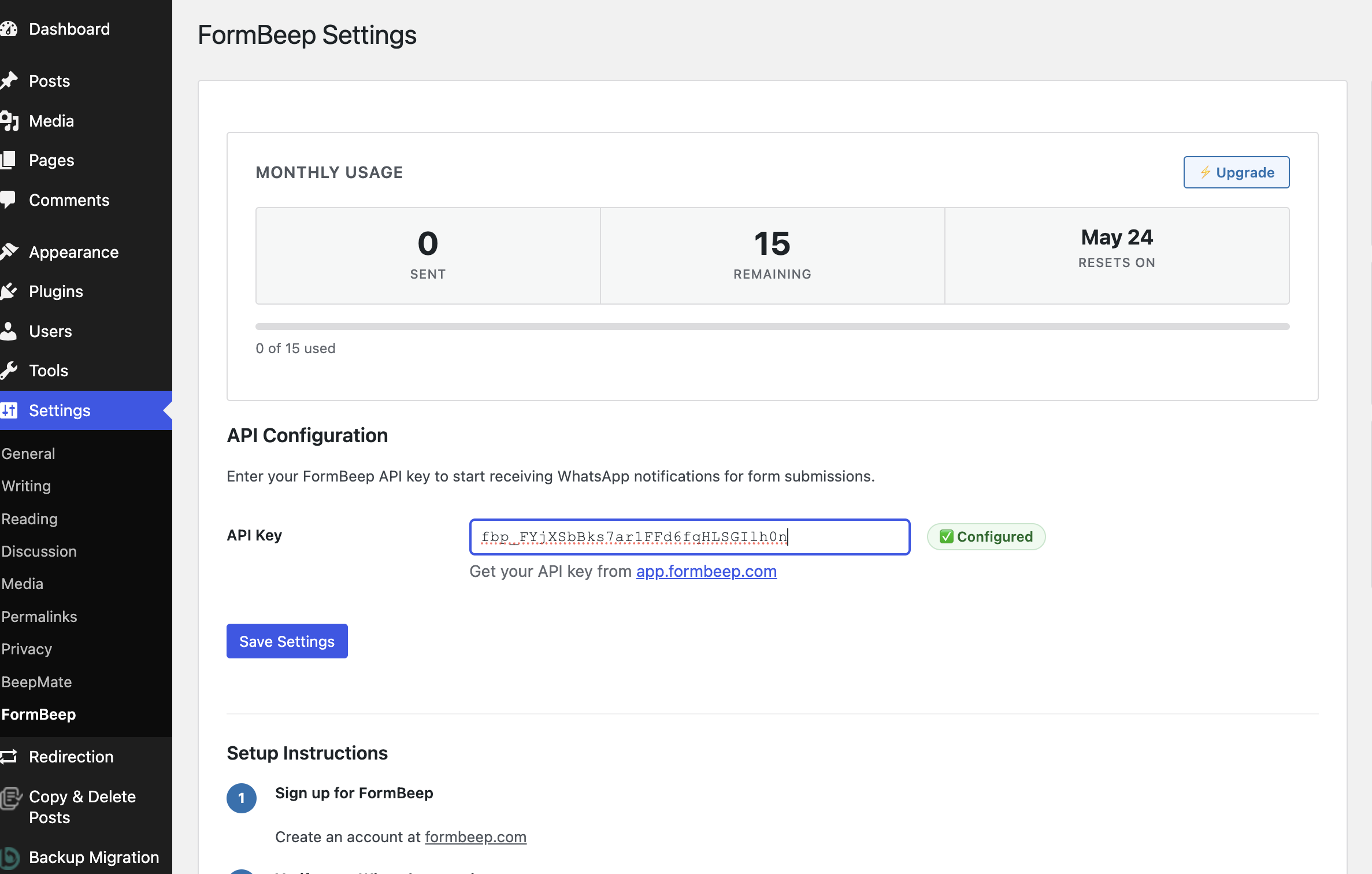
Task: Open the Plugins menu
Action: click(56, 291)
